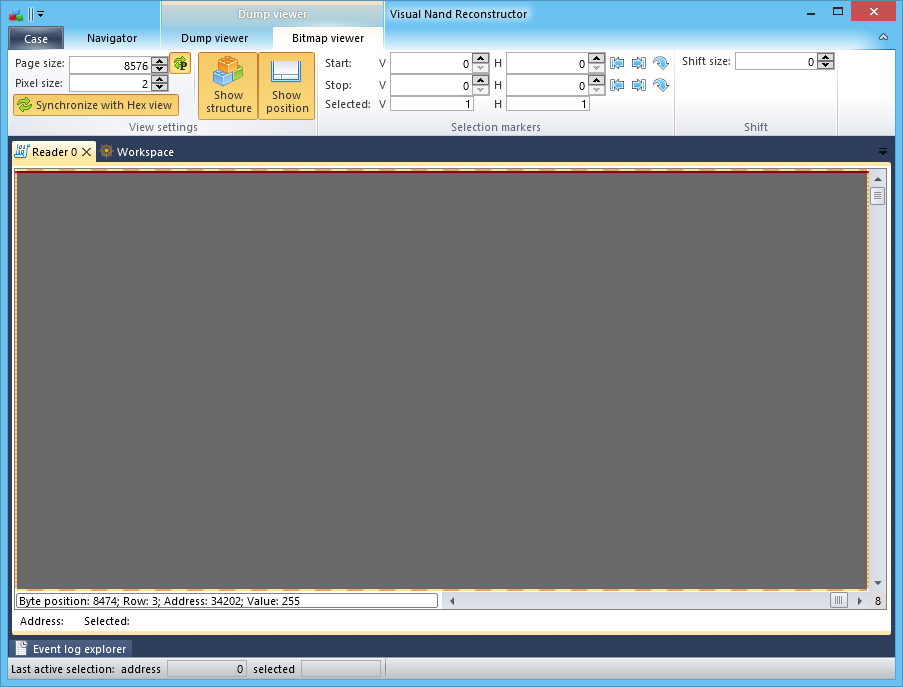
Task: Click the Pixel size input field
Action: 110,83
